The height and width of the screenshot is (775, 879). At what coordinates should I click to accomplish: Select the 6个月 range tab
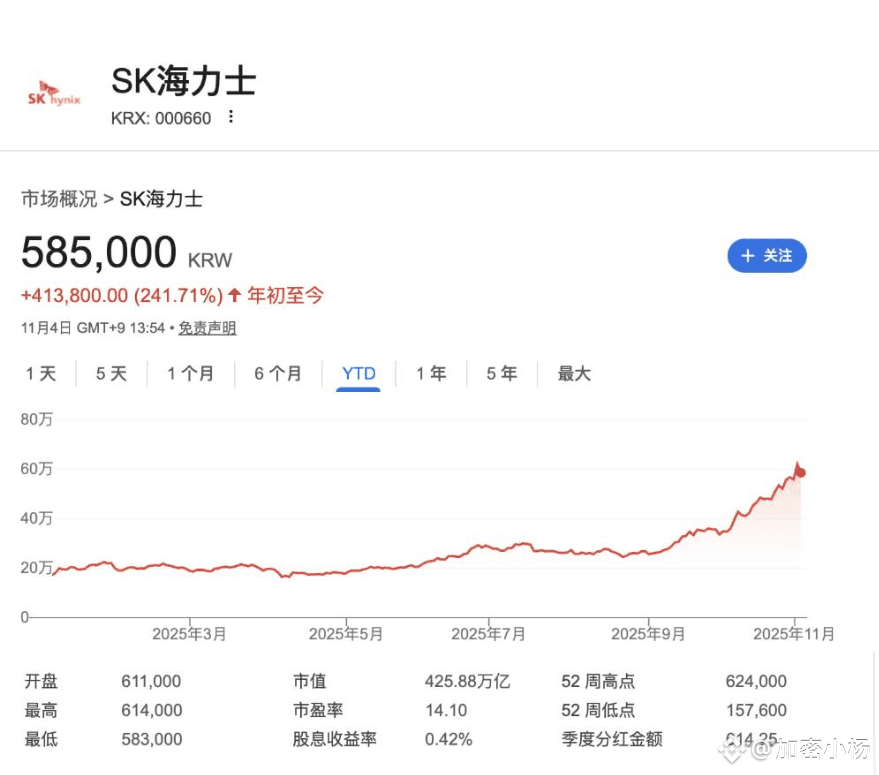[x=277, y=374]
